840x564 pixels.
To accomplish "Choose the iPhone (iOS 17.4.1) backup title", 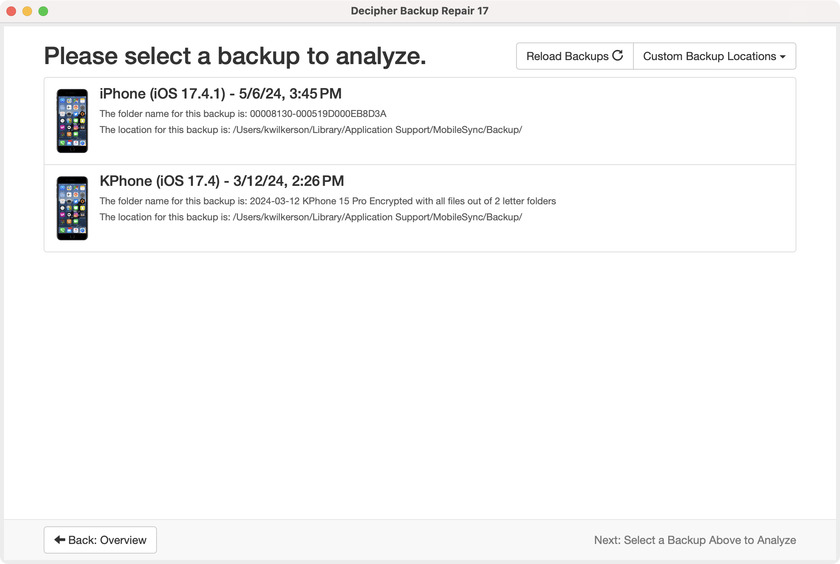I will [x=220, y=94].
